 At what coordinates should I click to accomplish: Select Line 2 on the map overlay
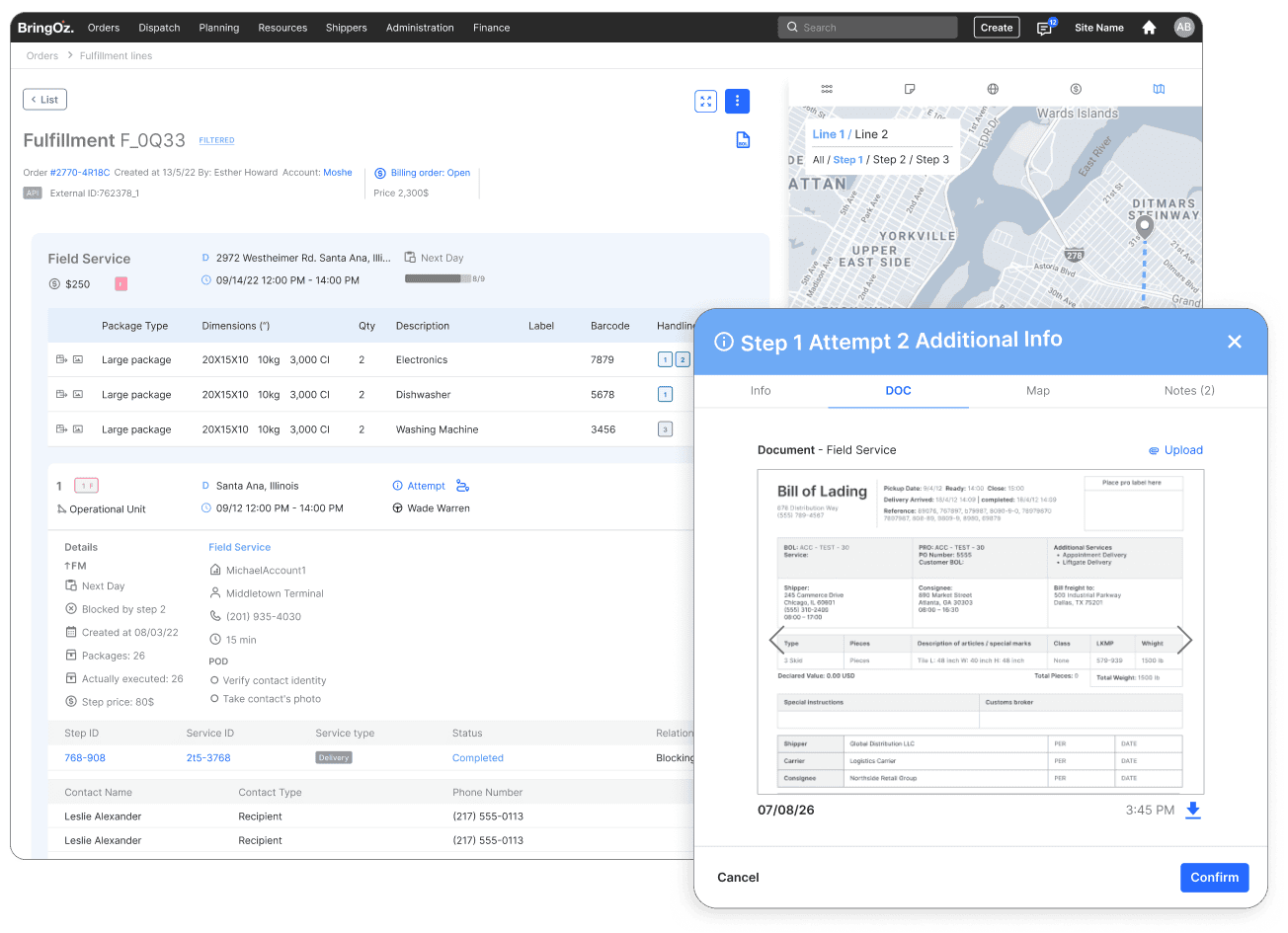point(871,134)
